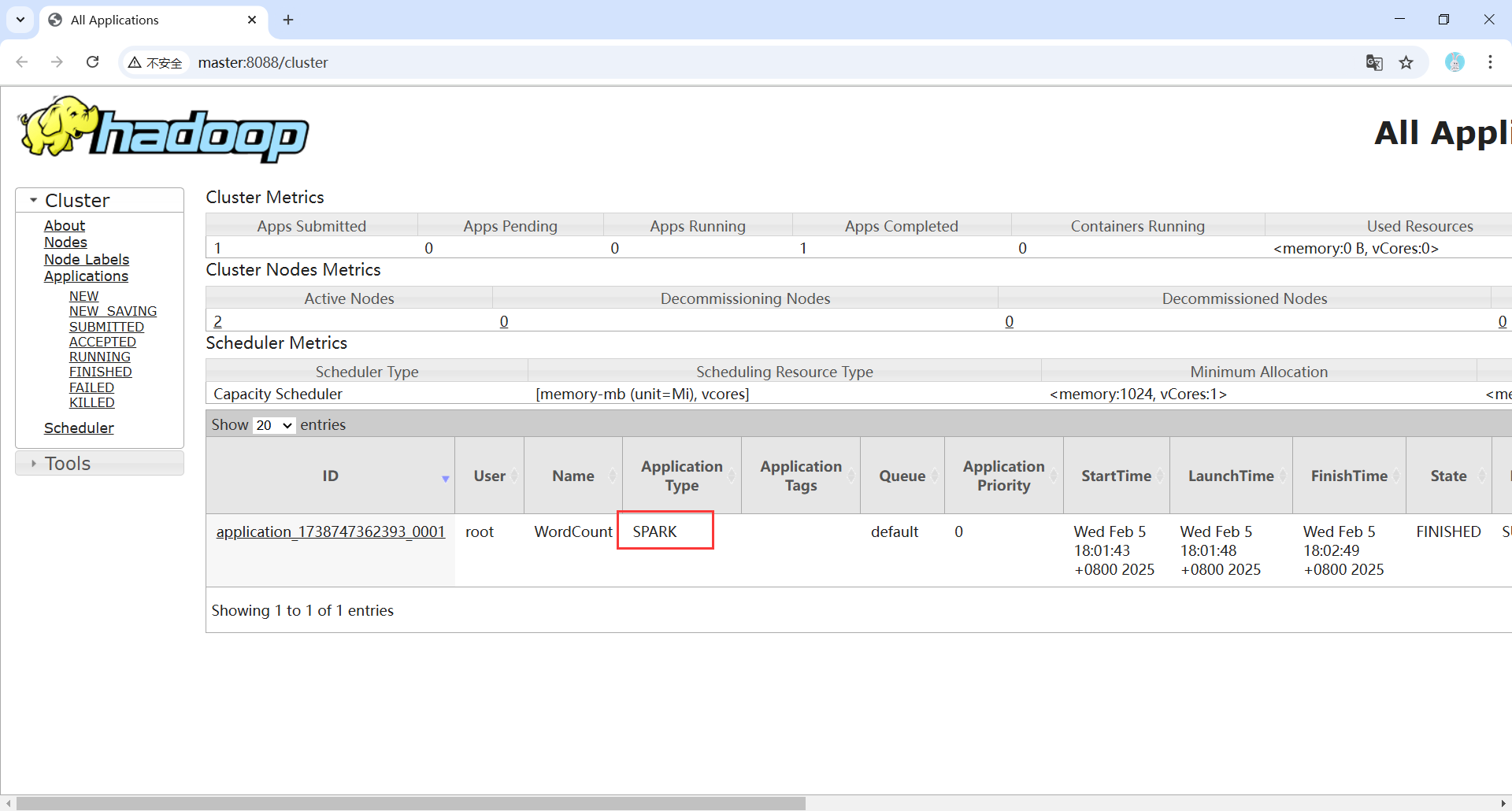Click the Hadoop elephant logo
Viewport: 1512px width, 811px height.
click(x=164, y=129)
